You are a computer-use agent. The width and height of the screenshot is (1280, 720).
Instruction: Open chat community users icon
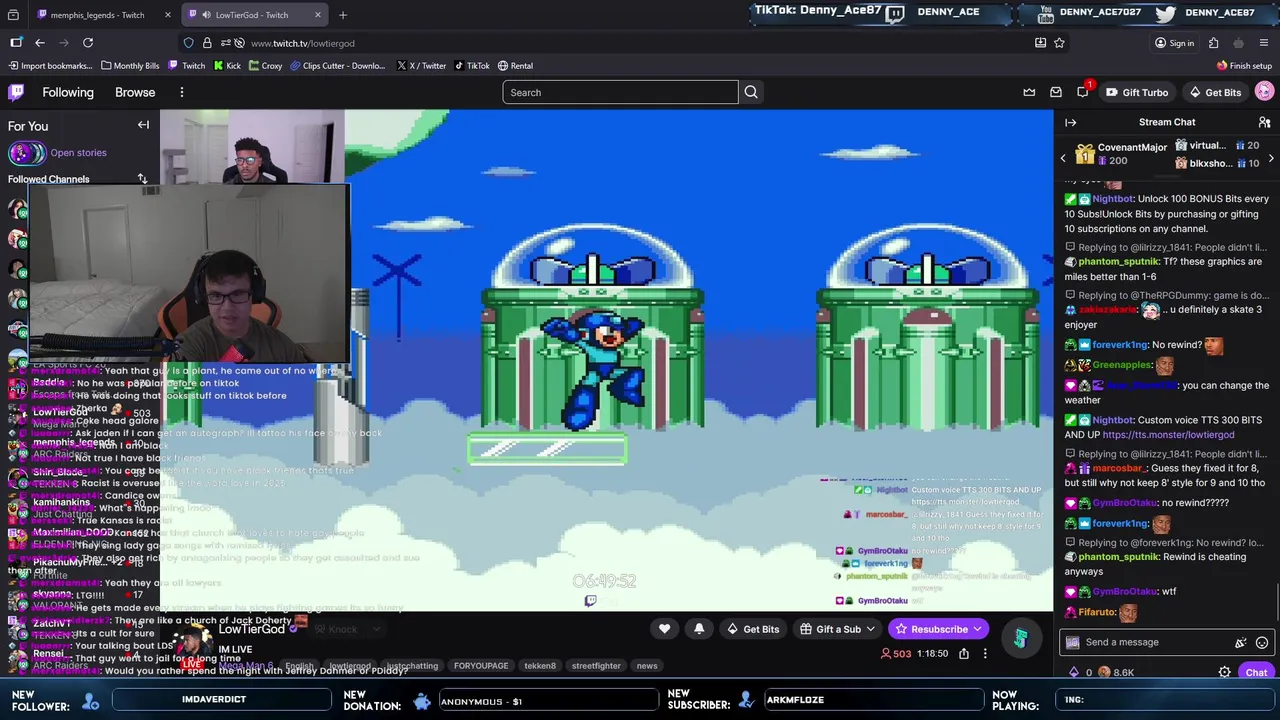pos(1264,122)
